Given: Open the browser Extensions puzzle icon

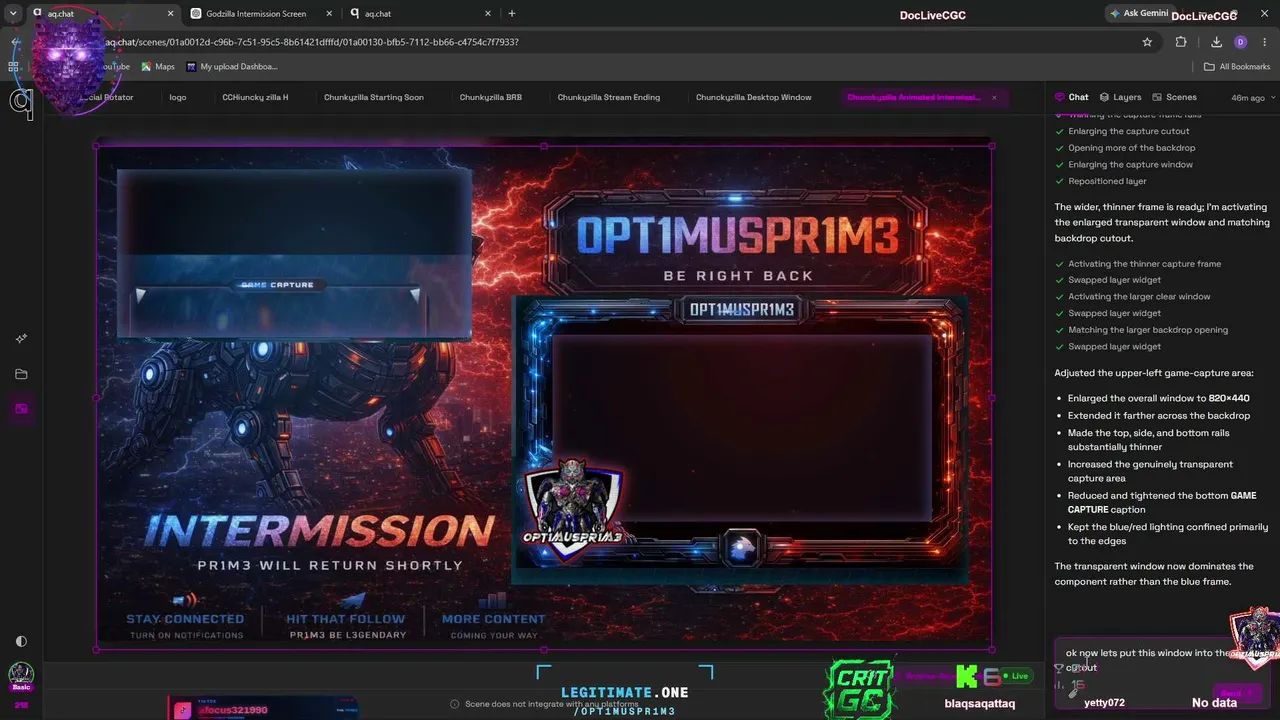Looking at the screenshot, I should pos(1181,42).
